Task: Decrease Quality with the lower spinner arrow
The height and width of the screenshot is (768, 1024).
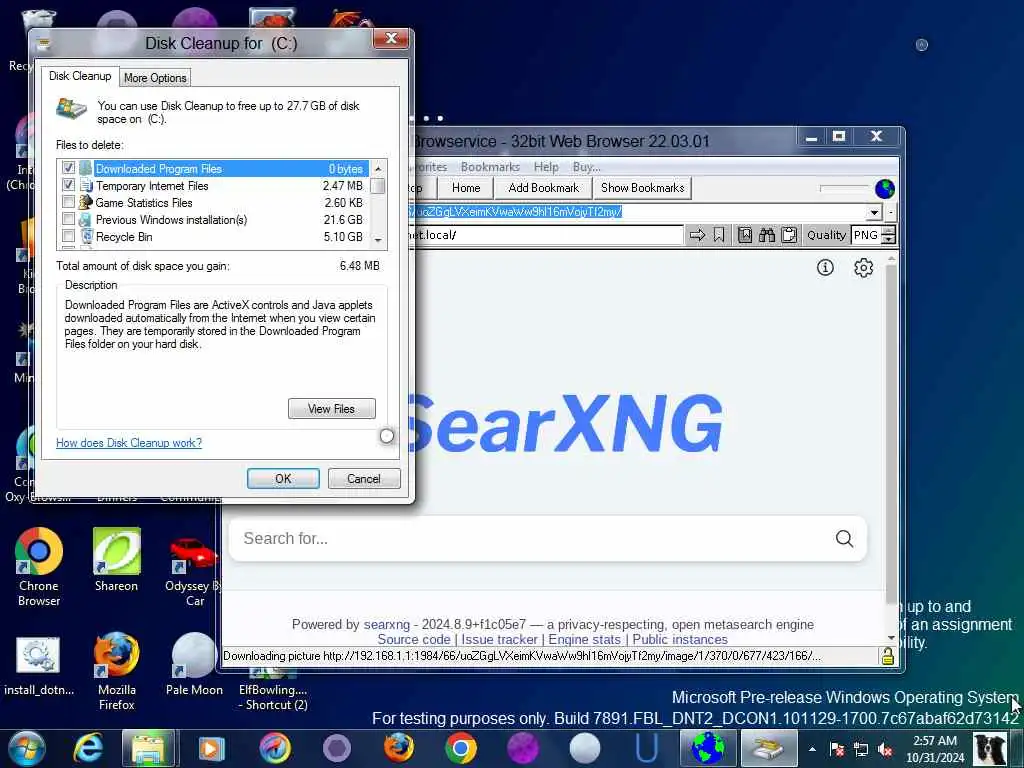Action: (x=888, y=240)
